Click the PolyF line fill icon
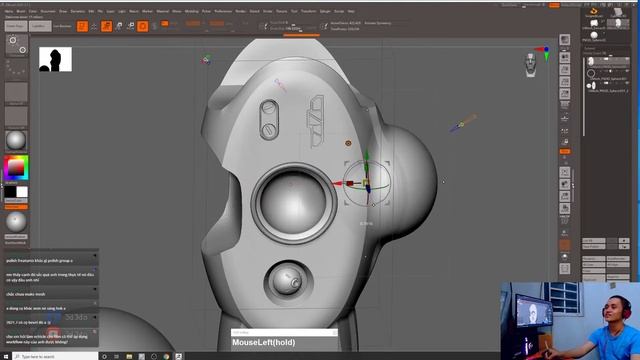 click(564, 221)
